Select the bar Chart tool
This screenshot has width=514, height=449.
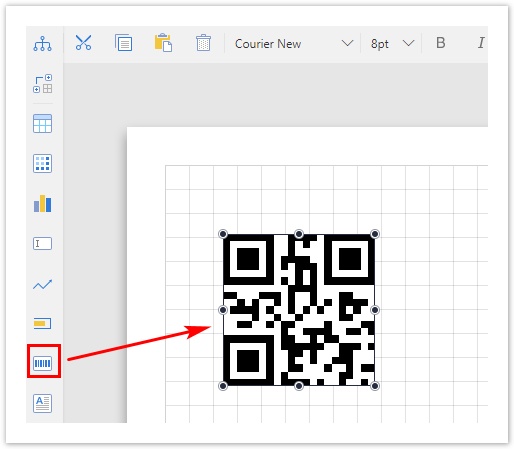(42, 203)
